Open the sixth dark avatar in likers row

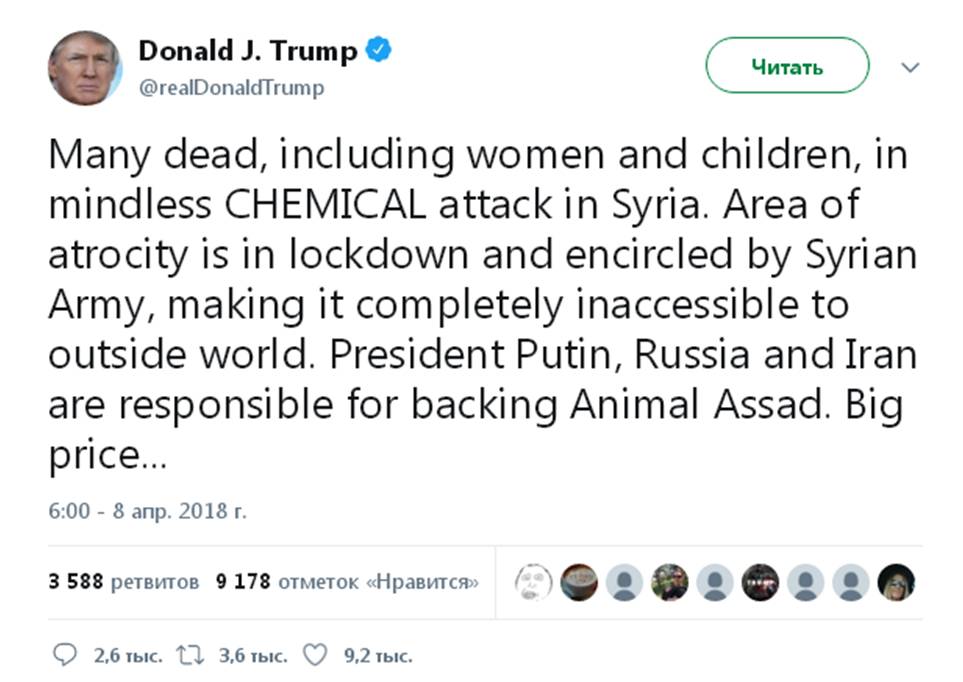[x=760, y=581]
